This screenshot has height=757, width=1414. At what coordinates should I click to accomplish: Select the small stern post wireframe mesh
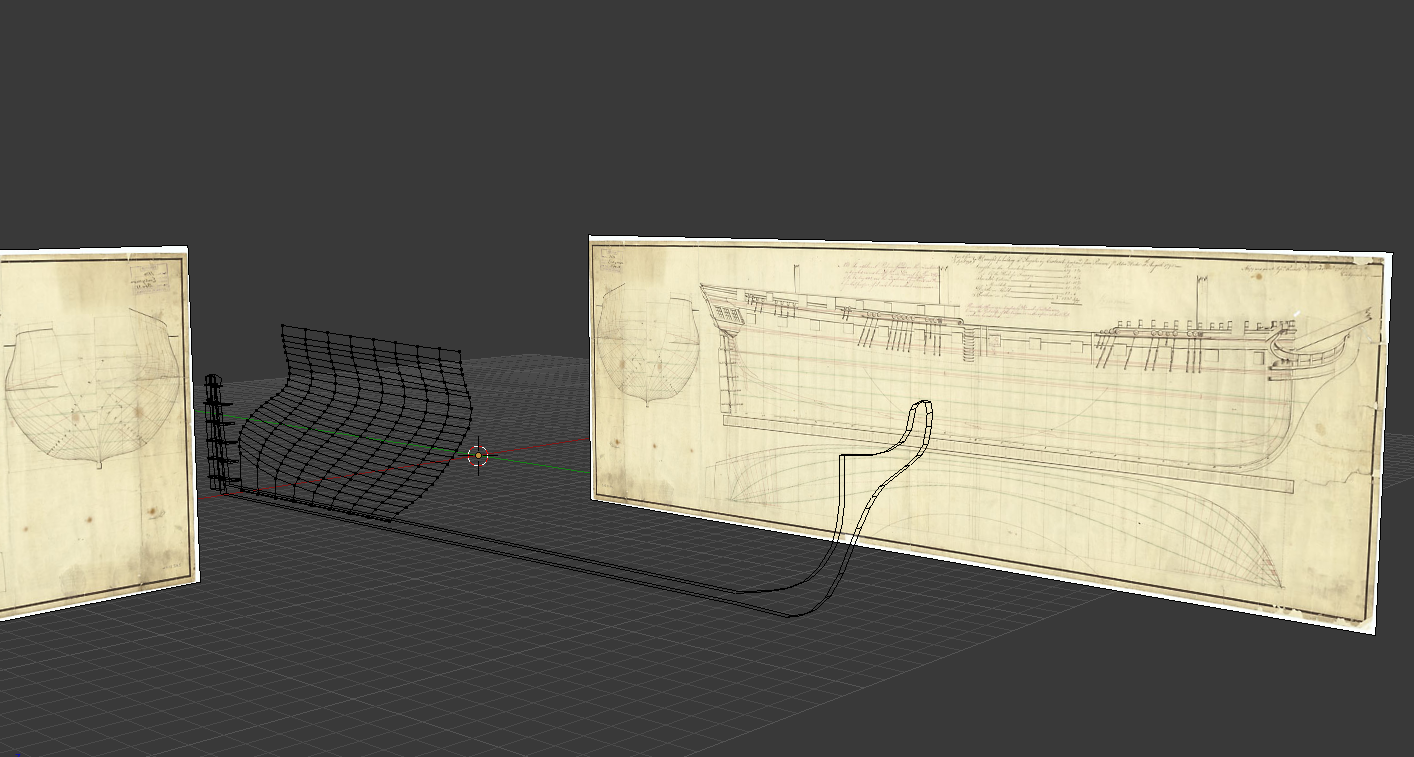216,432
